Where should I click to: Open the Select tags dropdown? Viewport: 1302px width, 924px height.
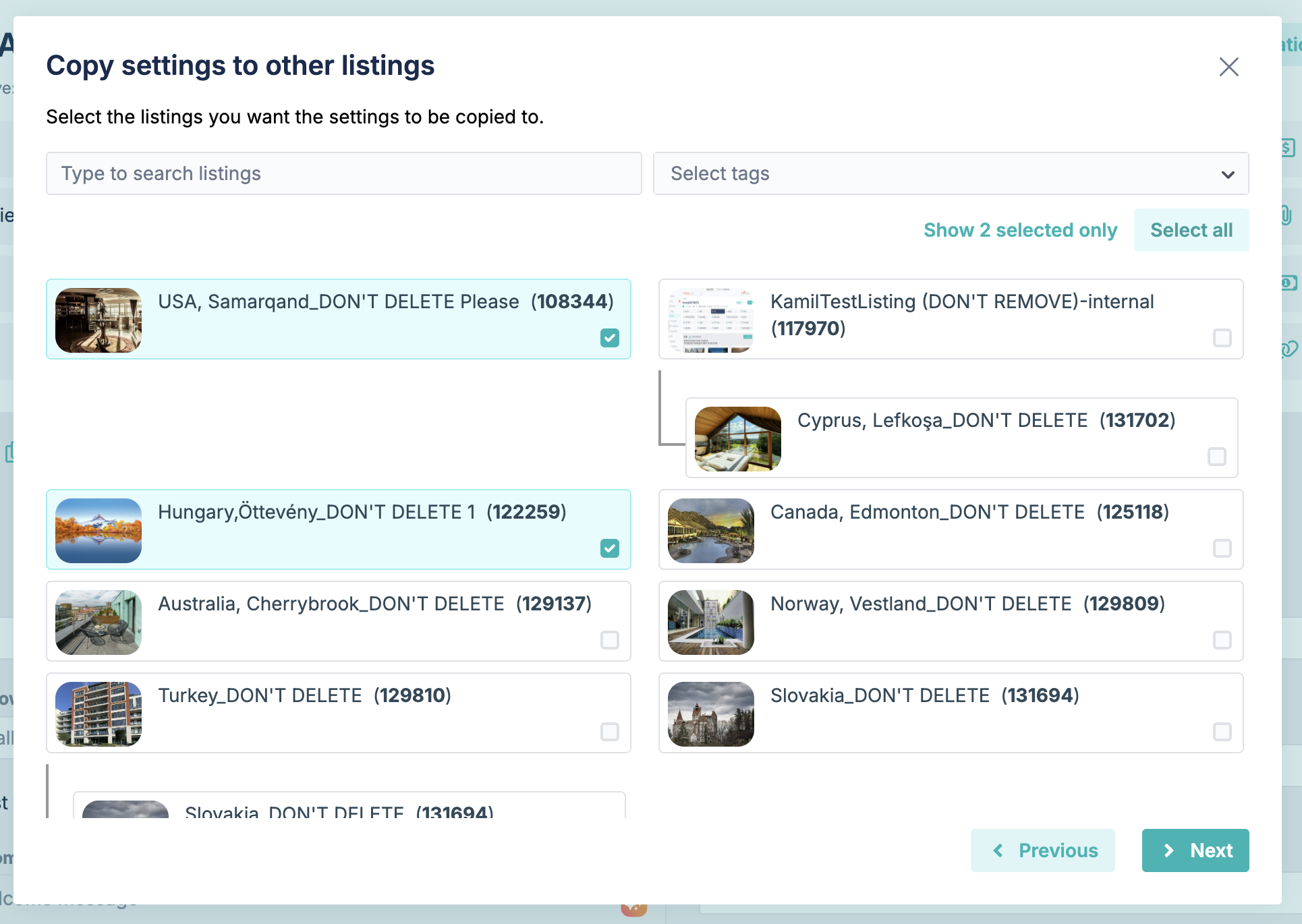tap(951, 173)
